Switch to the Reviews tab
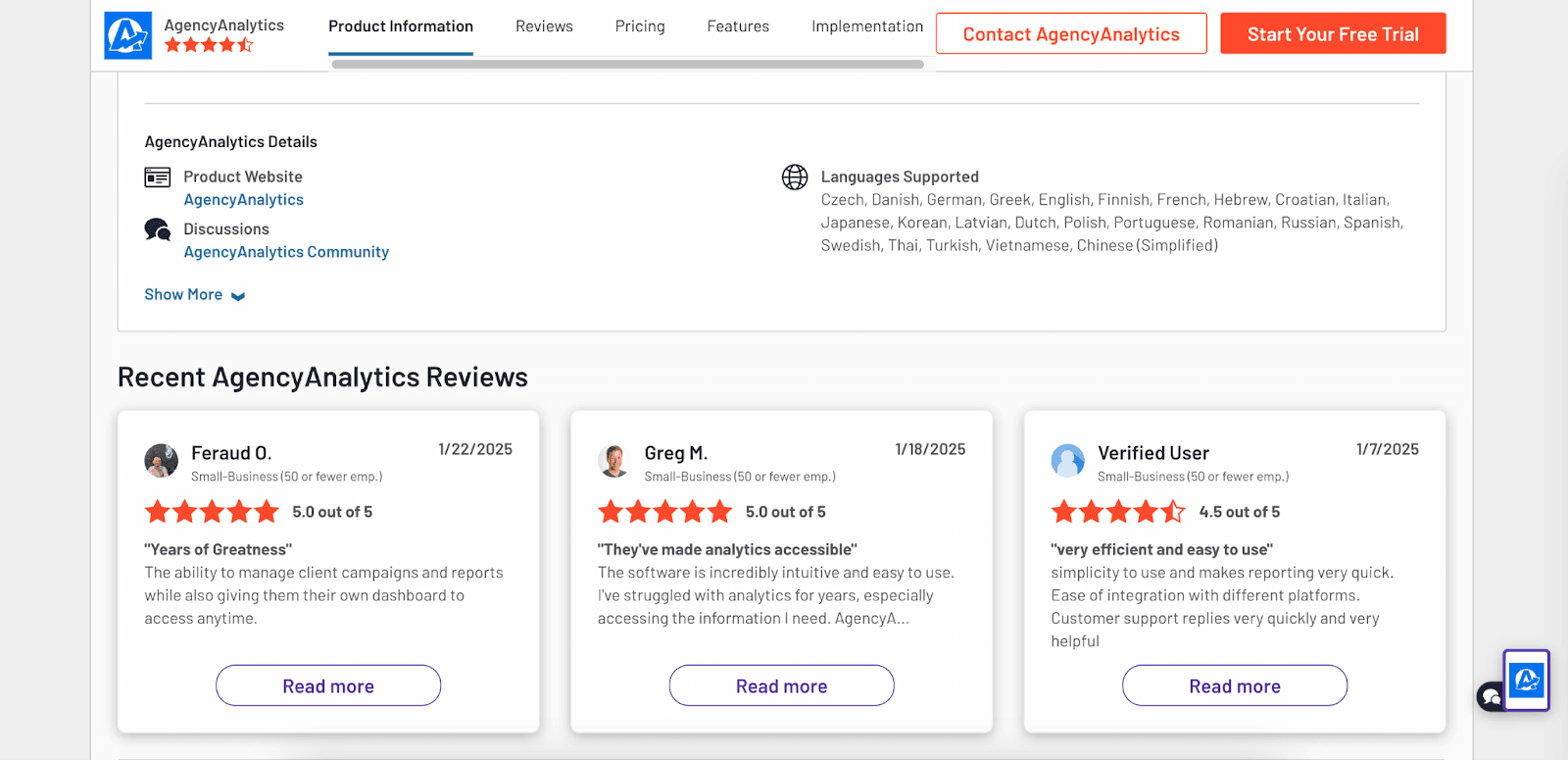The height and width of the screenshot is (760, 1568). [544, 26]
